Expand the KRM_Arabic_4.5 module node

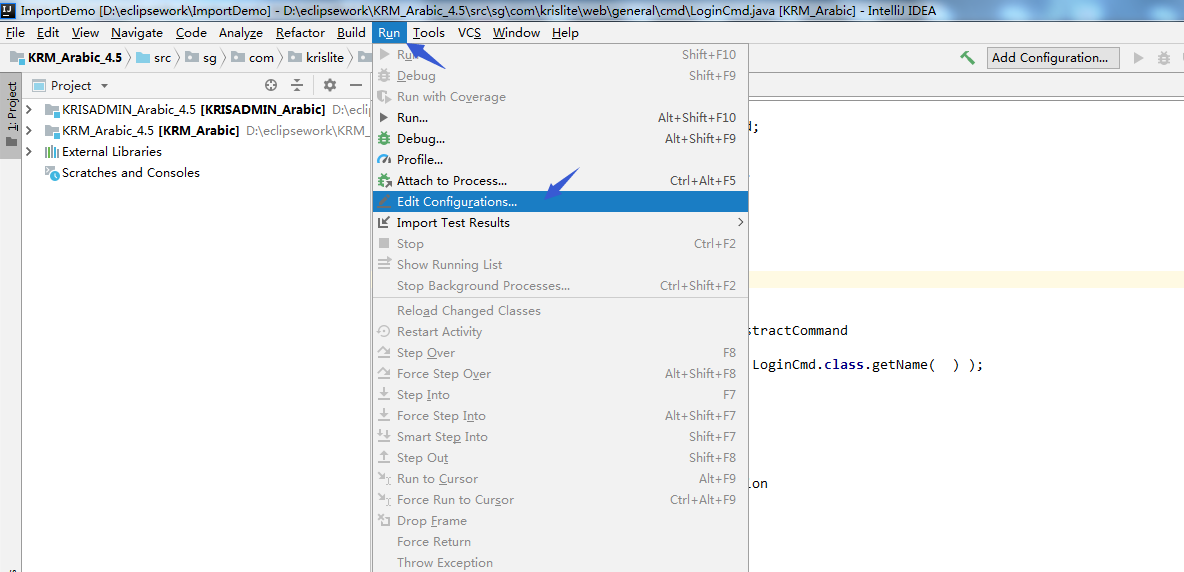tap(29, 131)
